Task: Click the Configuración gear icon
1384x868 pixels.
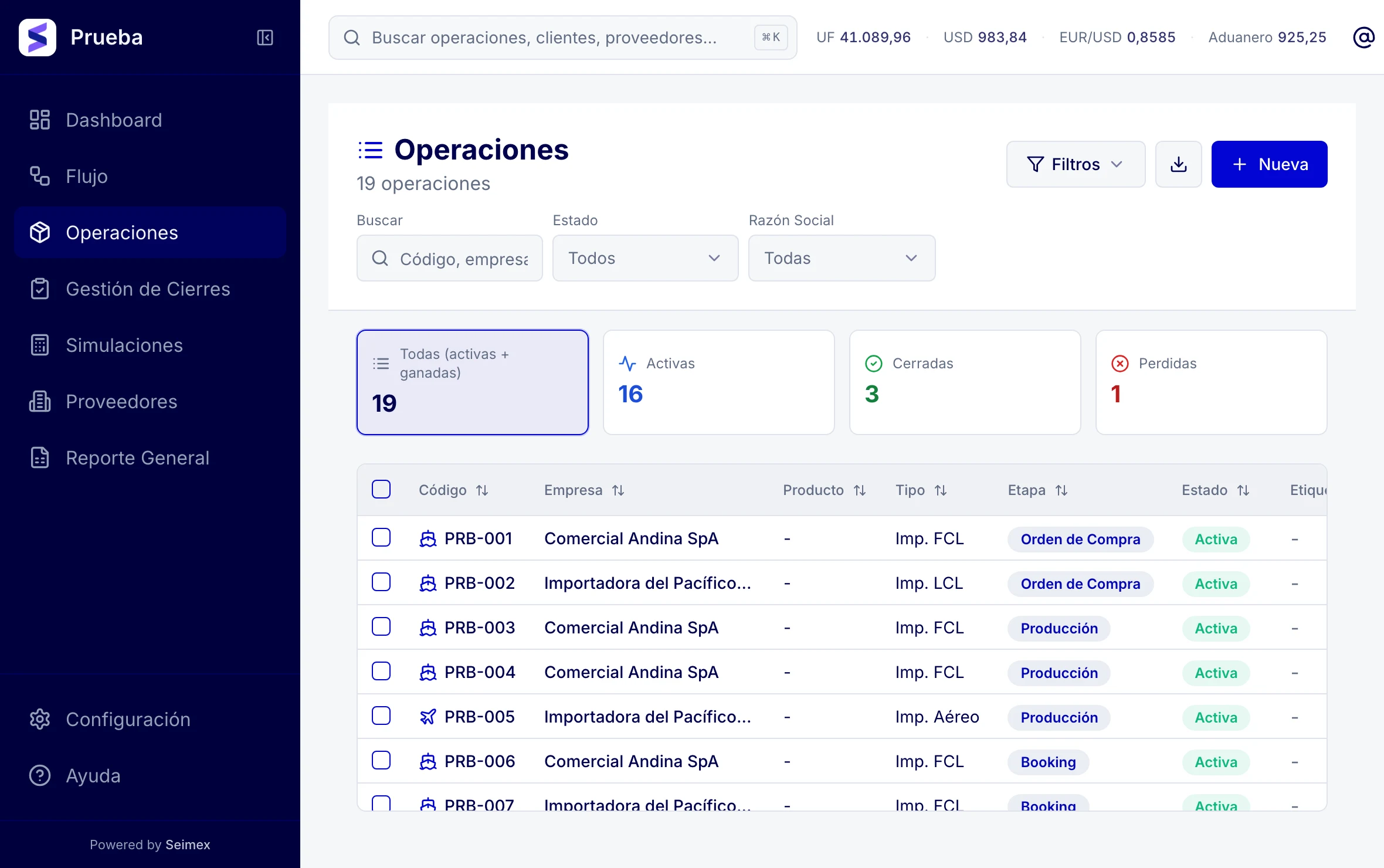Action: point(40,719)
